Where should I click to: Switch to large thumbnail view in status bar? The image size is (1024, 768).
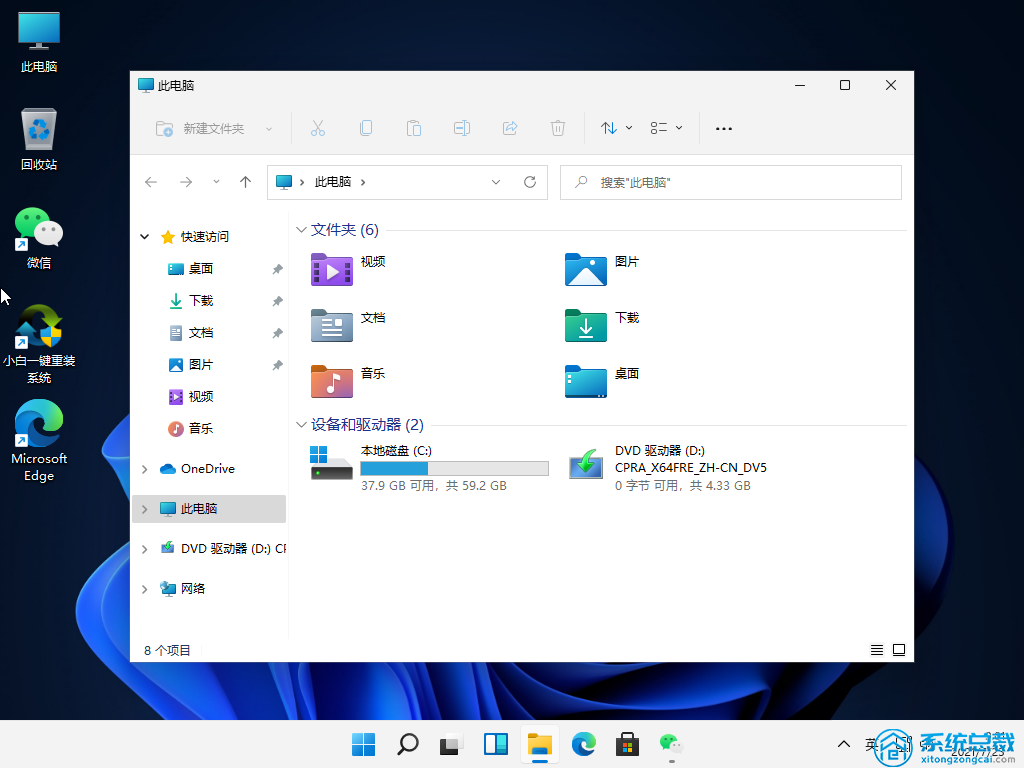click(899, 649)
